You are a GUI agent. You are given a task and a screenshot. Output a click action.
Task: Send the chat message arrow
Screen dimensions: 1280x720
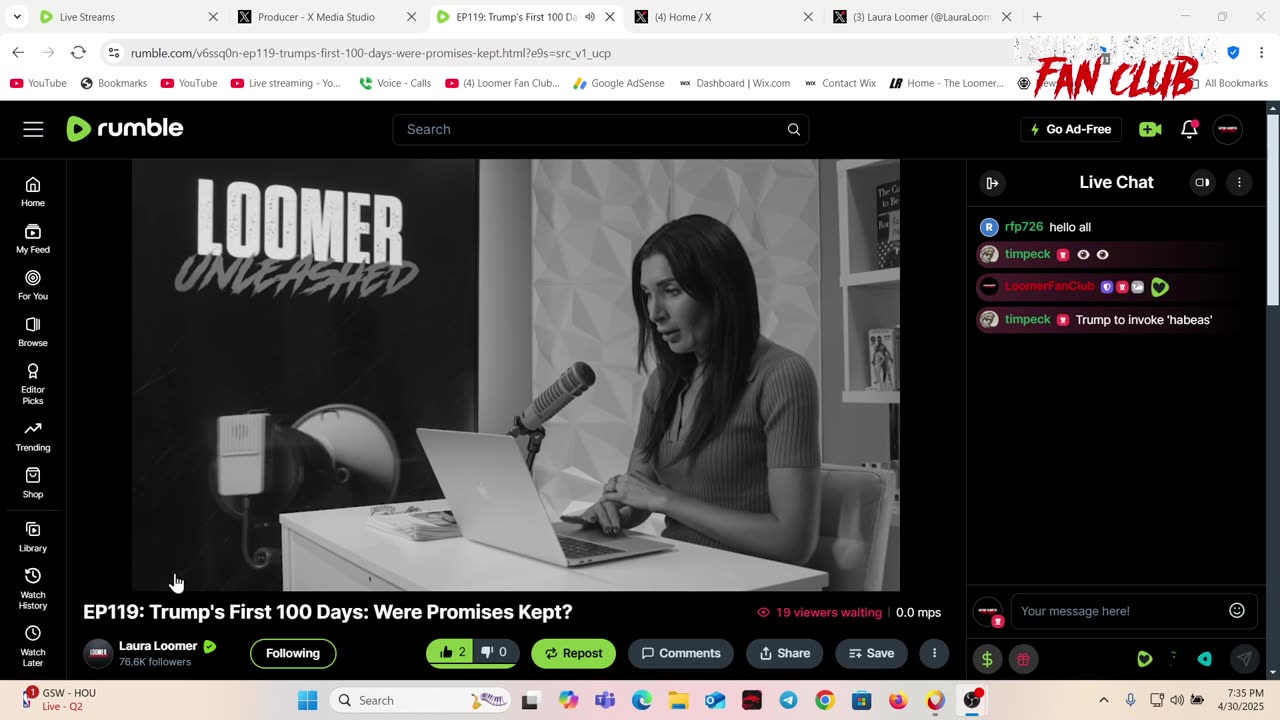point(1244,659)
